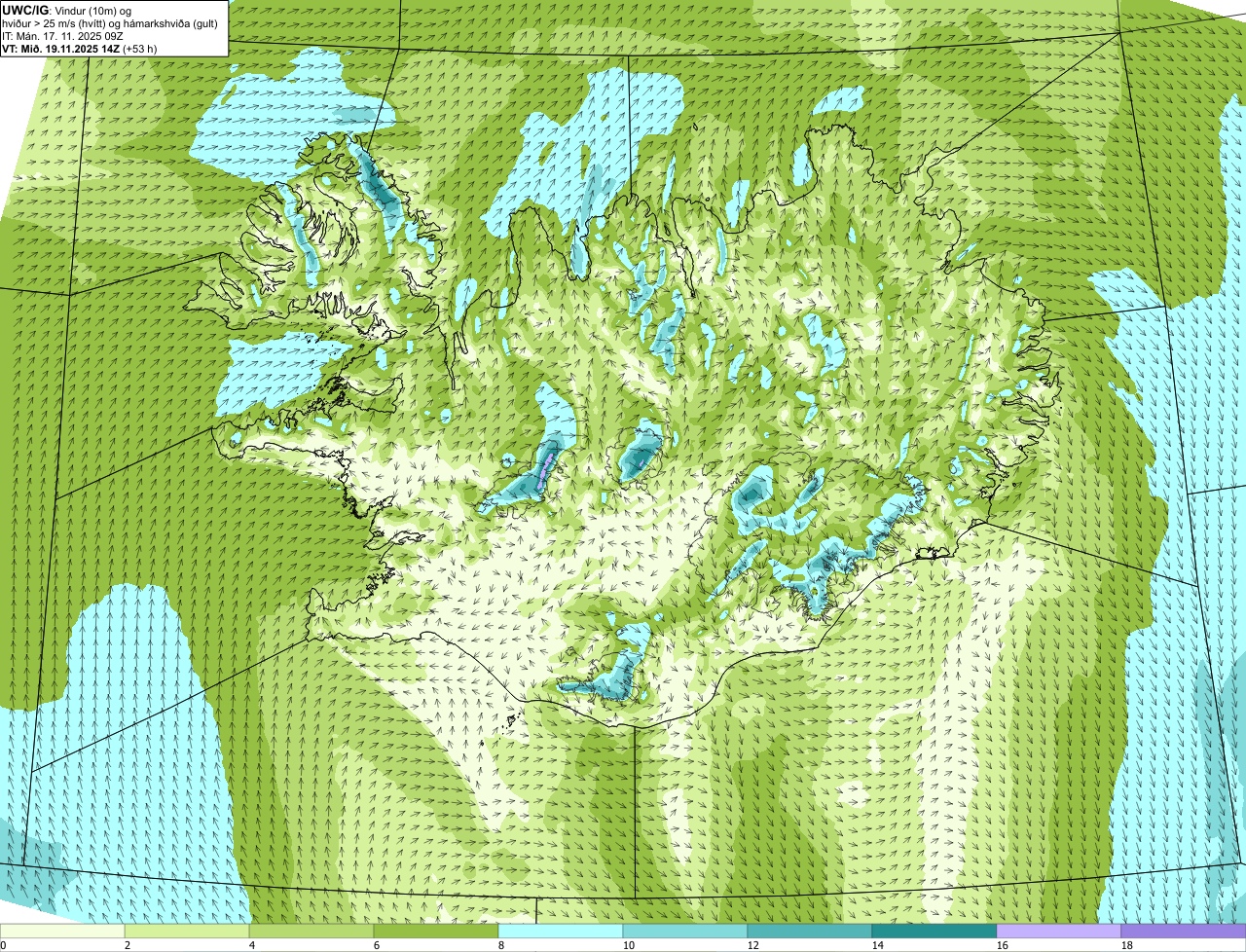Viewport: 1246px width, 952px height.
Task: Click the 10–12 m/s turquoise legend swatch
Action: click(x=685, y=931)
